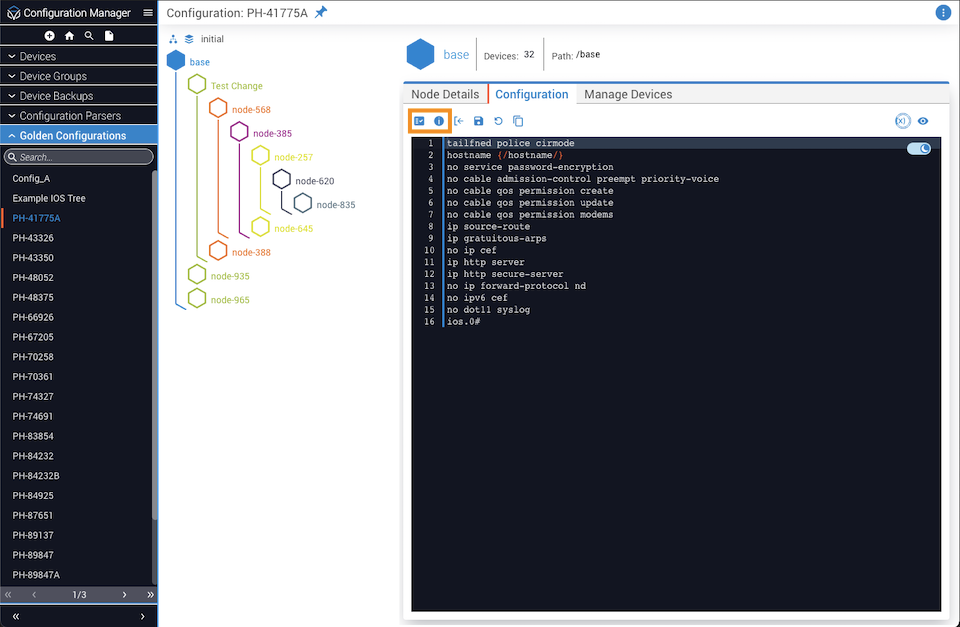Screen dimensions: 960x627
Task: Click the document icon in the sidebar toolbar
Action: 109,36
